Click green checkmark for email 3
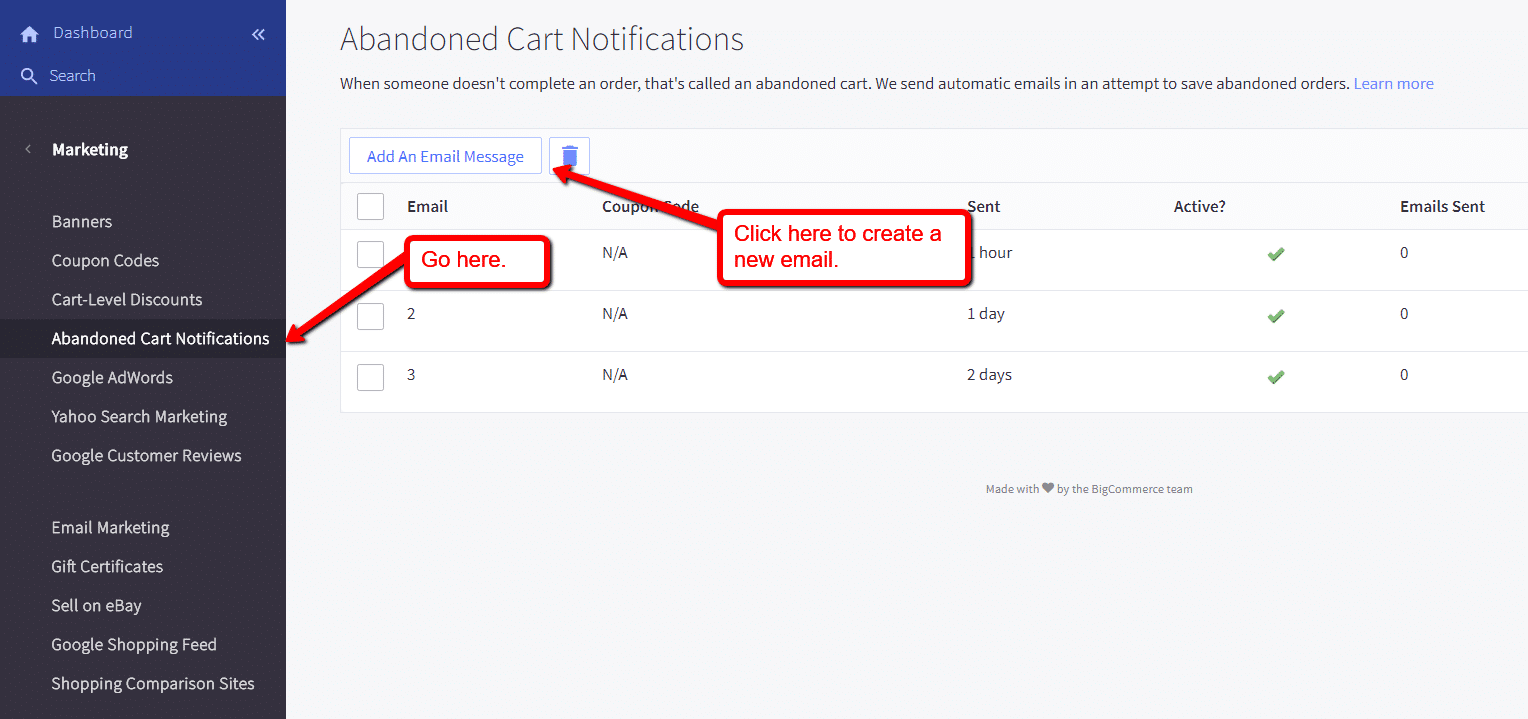 click(1275, 377)
